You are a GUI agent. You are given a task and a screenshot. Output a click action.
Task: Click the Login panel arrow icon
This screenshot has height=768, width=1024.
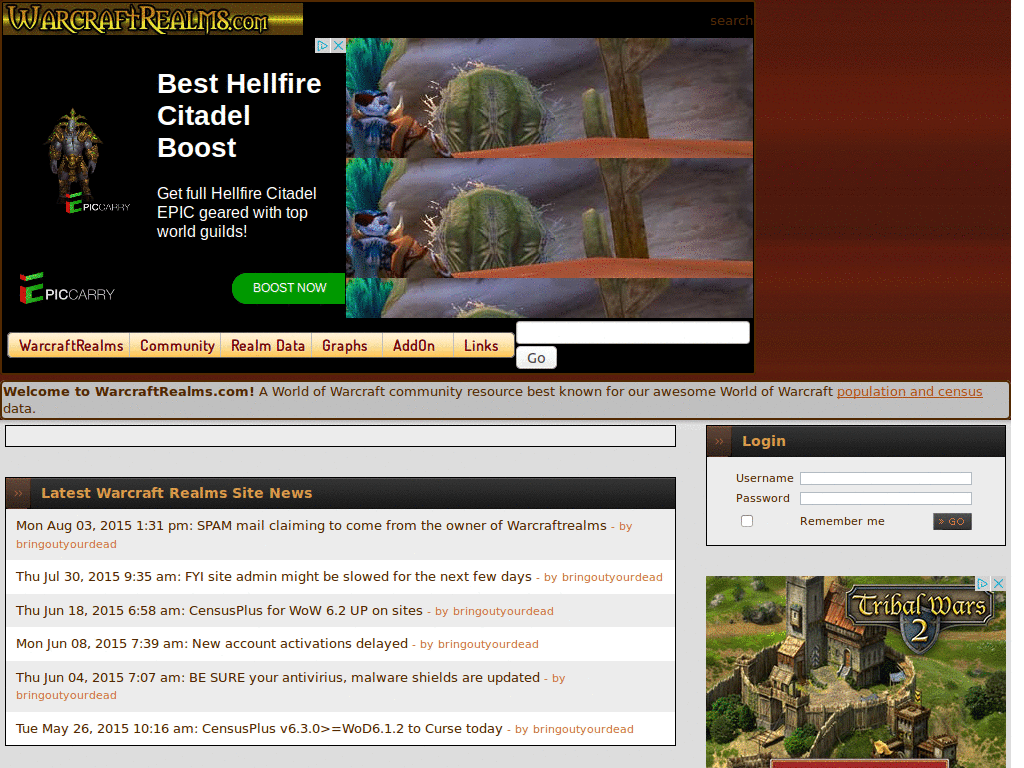click(x=719, y=441)
